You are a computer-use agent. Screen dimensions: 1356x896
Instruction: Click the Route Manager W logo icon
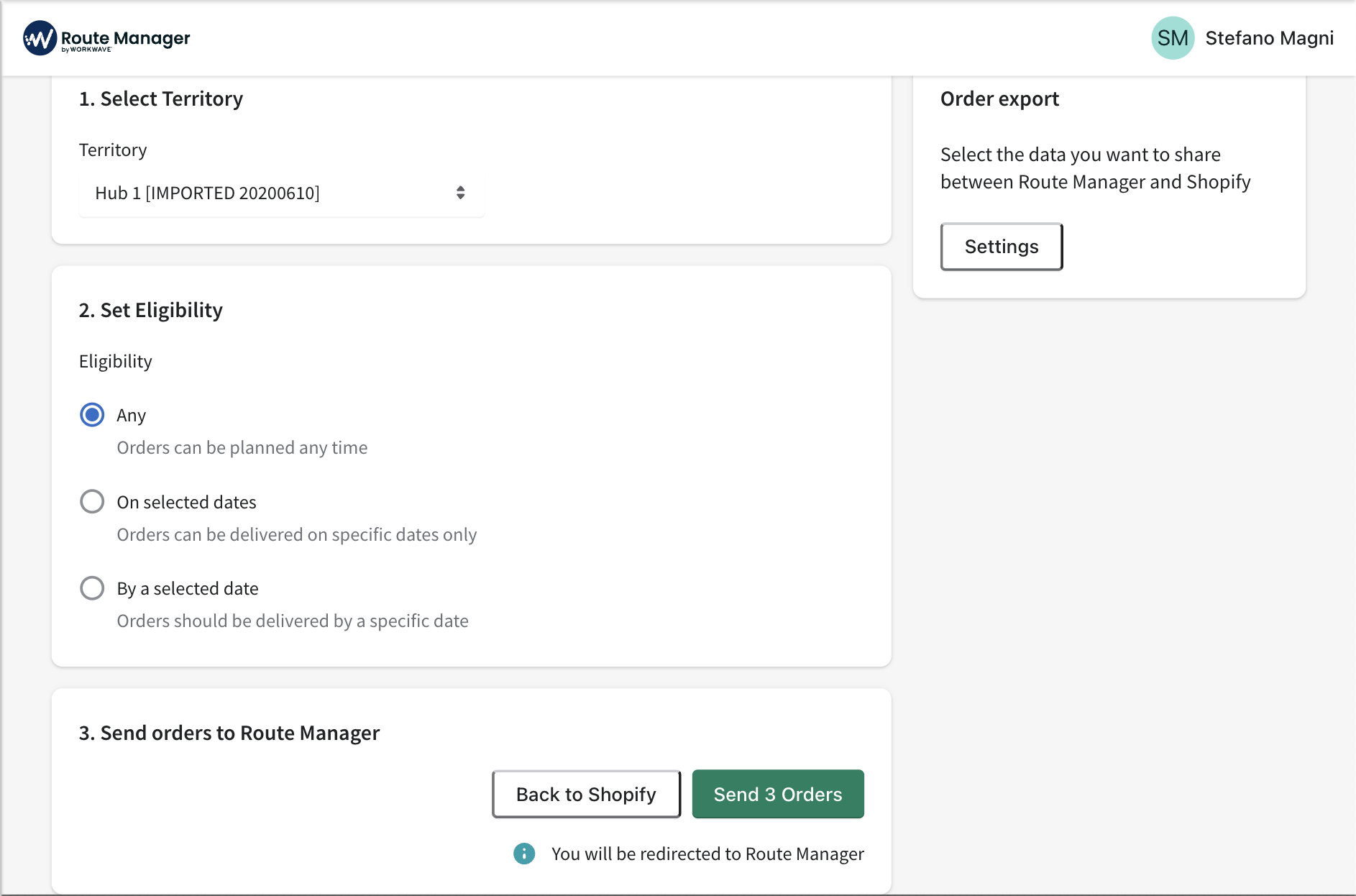tap(40, 38)
